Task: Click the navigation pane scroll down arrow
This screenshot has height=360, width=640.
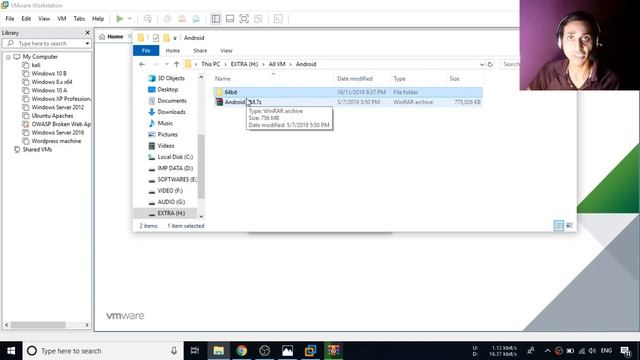Action: (x=201, y=217)
